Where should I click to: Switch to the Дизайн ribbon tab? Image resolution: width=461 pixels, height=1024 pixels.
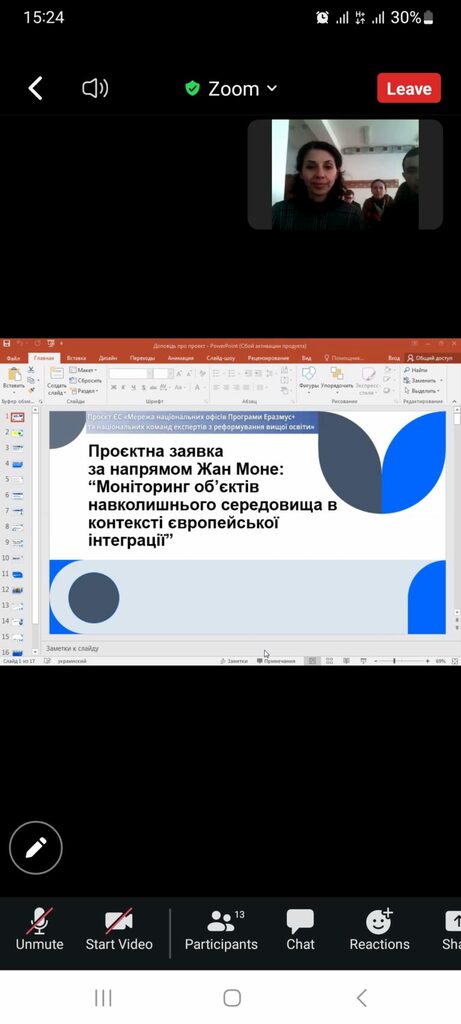pos(108,358)
